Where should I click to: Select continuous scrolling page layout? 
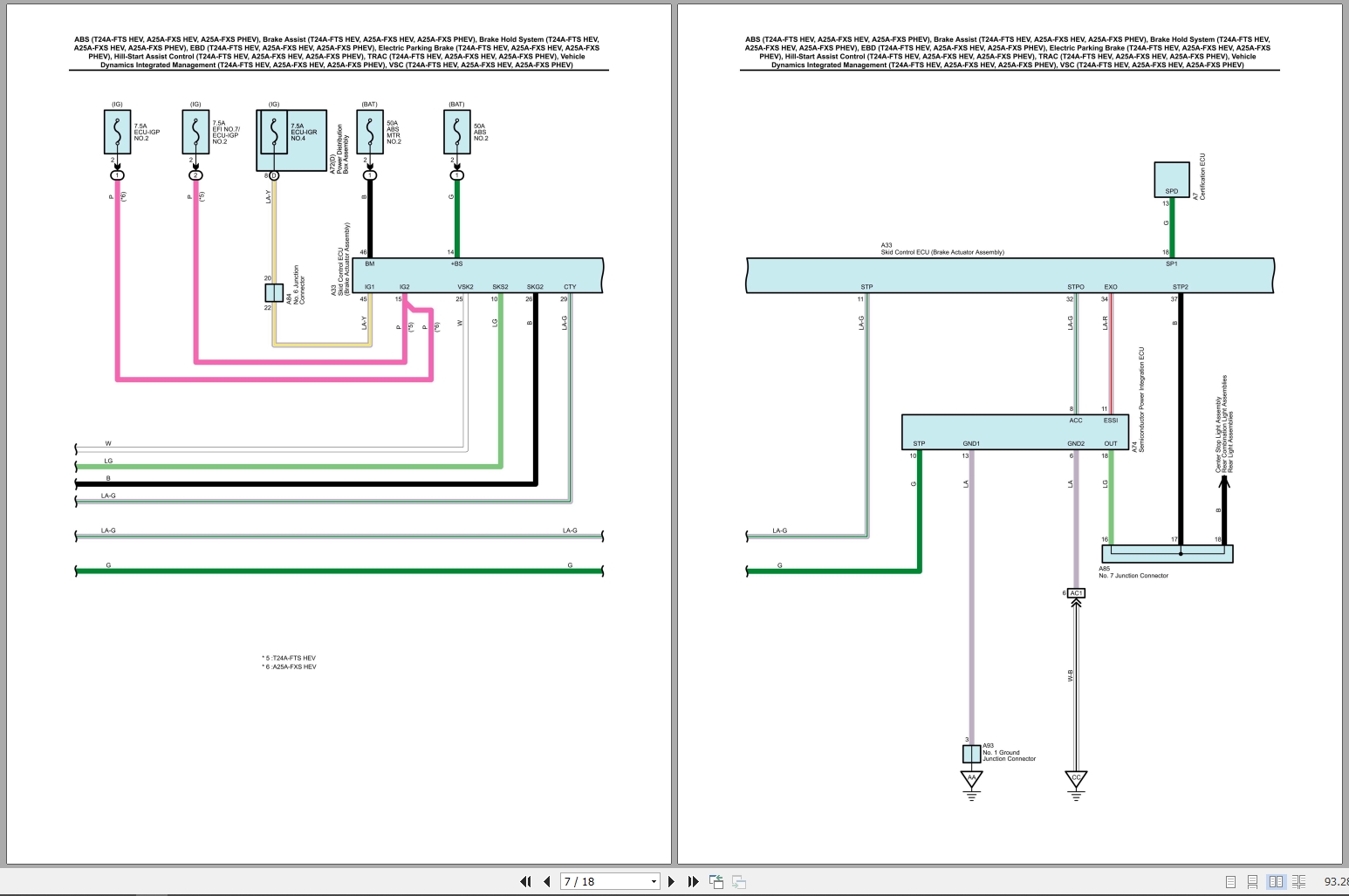(x=1254, y=882)
